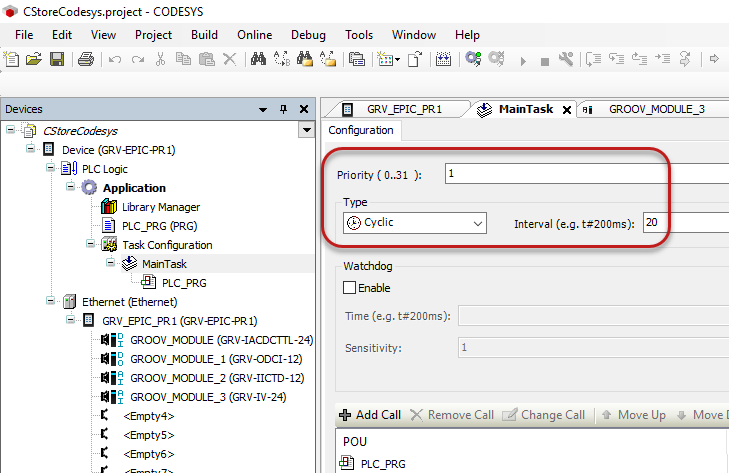Click the Redo arrow icon
729x473 pixels.
point(138,60)
